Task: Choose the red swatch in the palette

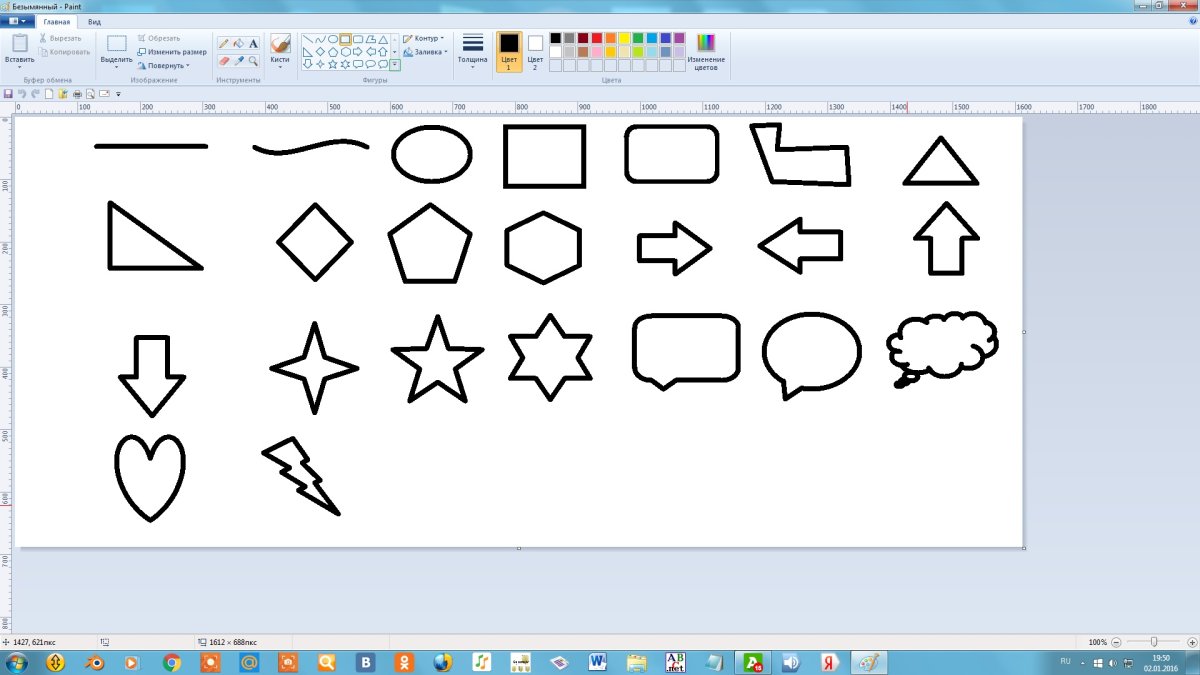Action: [x=597, y=38]
